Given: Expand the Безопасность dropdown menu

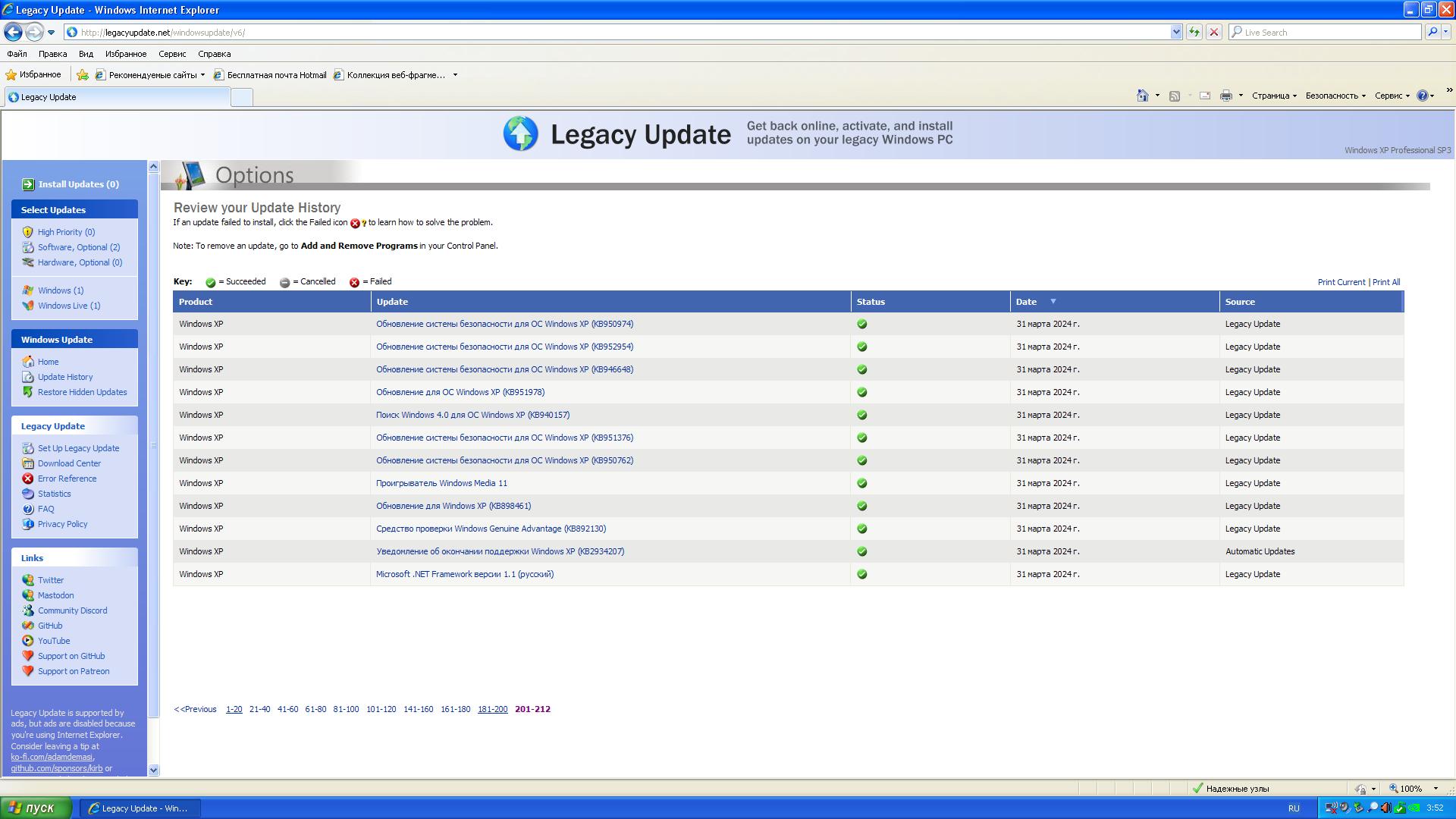Looking at the screenshot, I should (x=1335, y=96).
